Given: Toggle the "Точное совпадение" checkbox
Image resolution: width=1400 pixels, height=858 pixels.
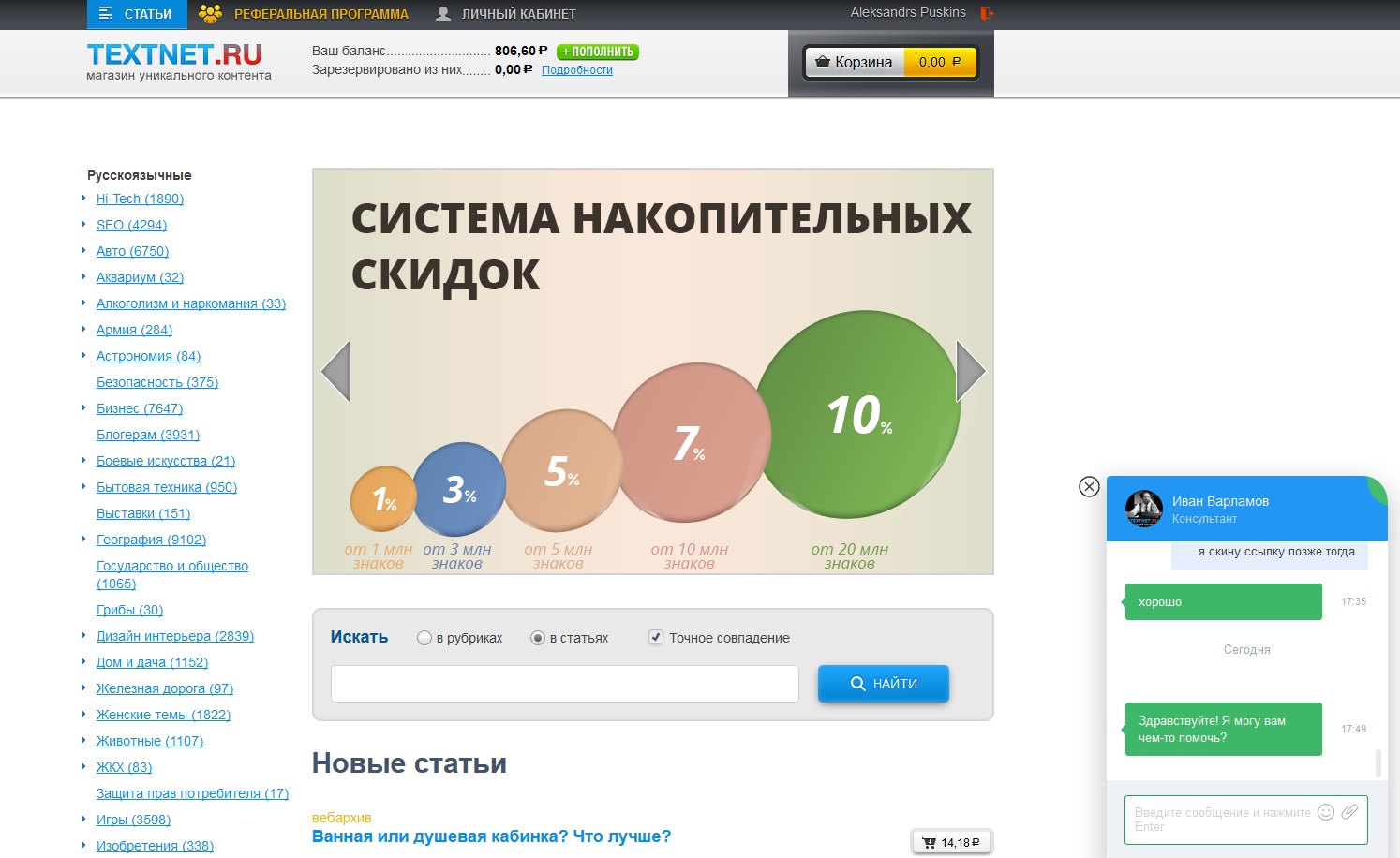Looking at the screenshot, I should [656, 638].
